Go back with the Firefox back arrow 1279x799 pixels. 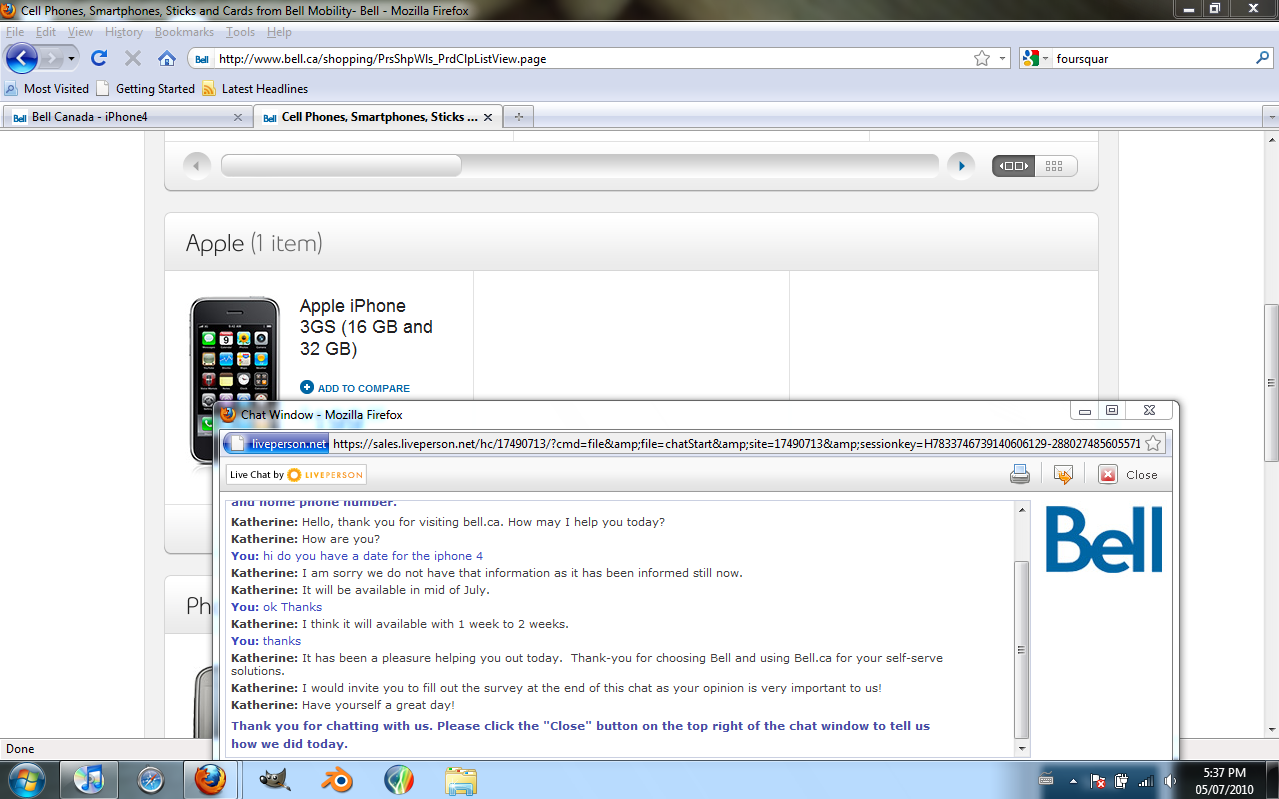point(21,57)
